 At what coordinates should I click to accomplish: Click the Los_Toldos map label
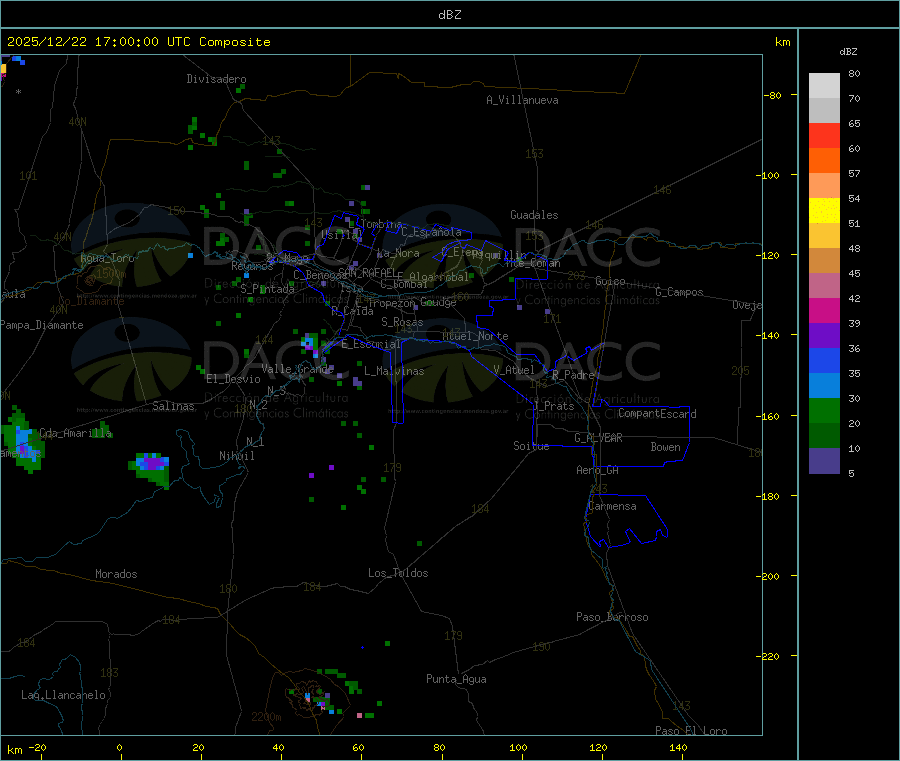(x=398, y=573)
